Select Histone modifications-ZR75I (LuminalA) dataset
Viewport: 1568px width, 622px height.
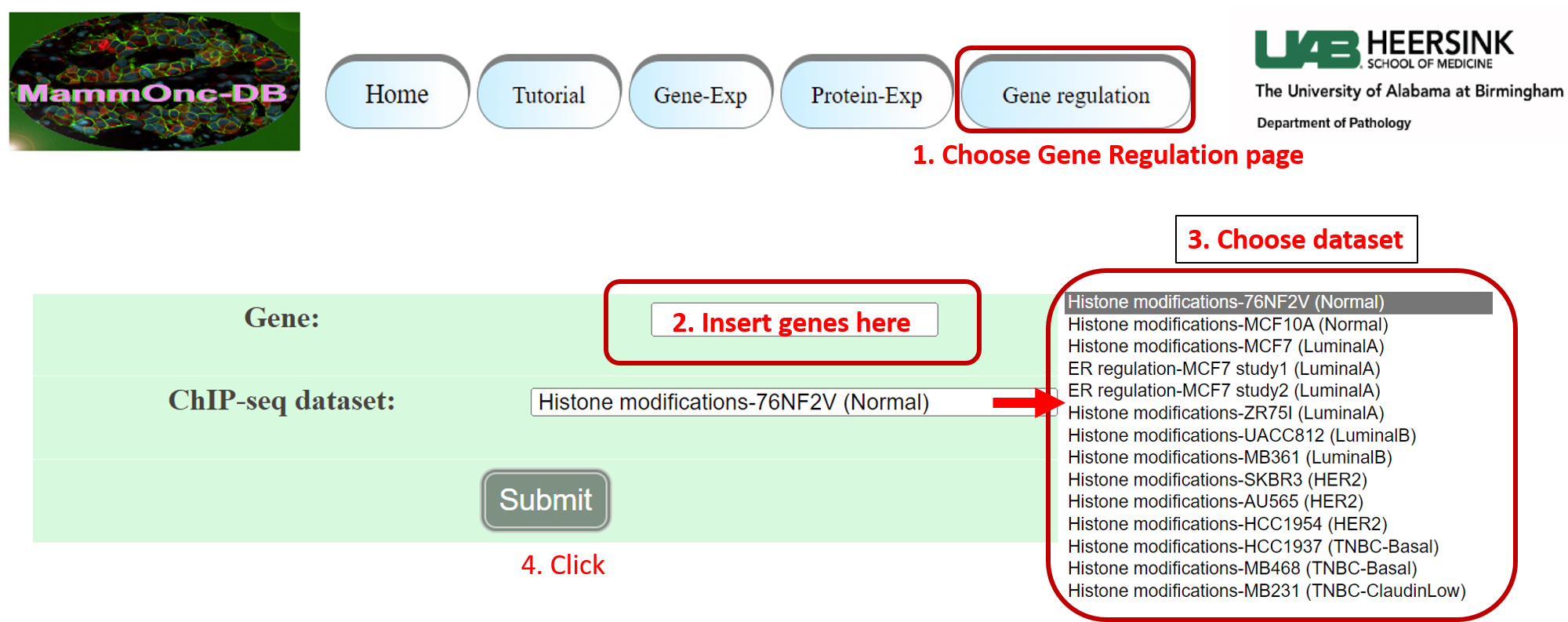pos(1226,413)
